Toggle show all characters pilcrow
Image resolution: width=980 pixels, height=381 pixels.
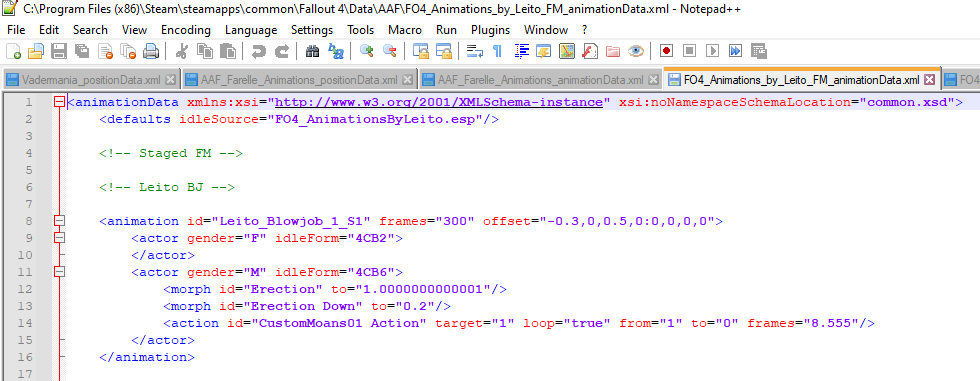[x=498, y=51]
